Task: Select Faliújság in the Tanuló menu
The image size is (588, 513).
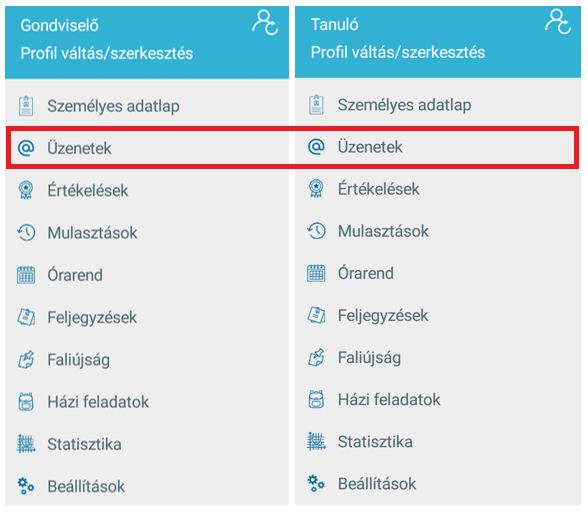Action: [438, 357]
